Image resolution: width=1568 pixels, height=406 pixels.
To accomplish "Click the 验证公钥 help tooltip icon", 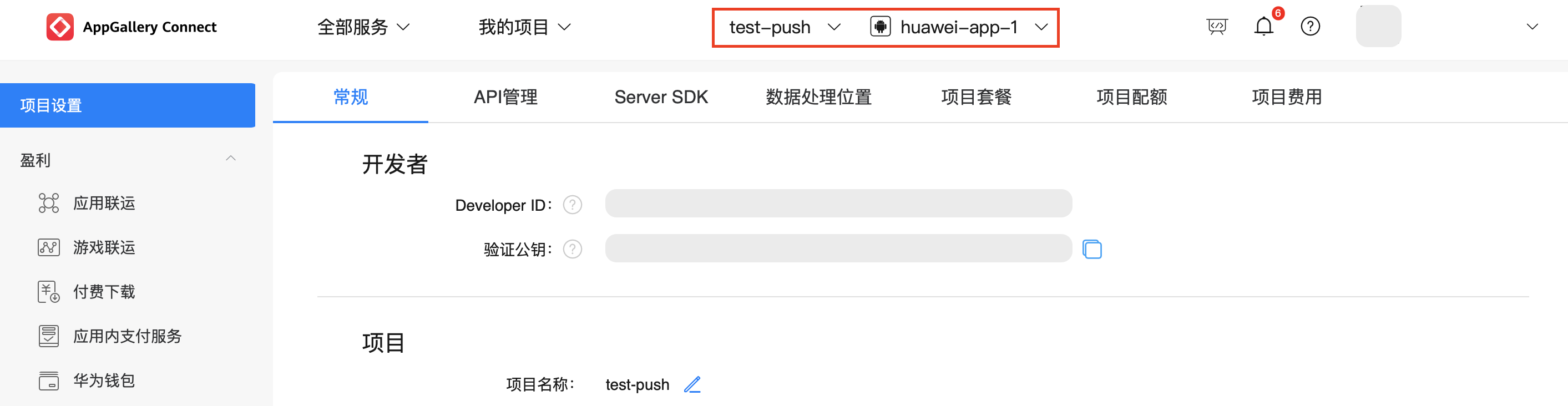I will 572,250.
